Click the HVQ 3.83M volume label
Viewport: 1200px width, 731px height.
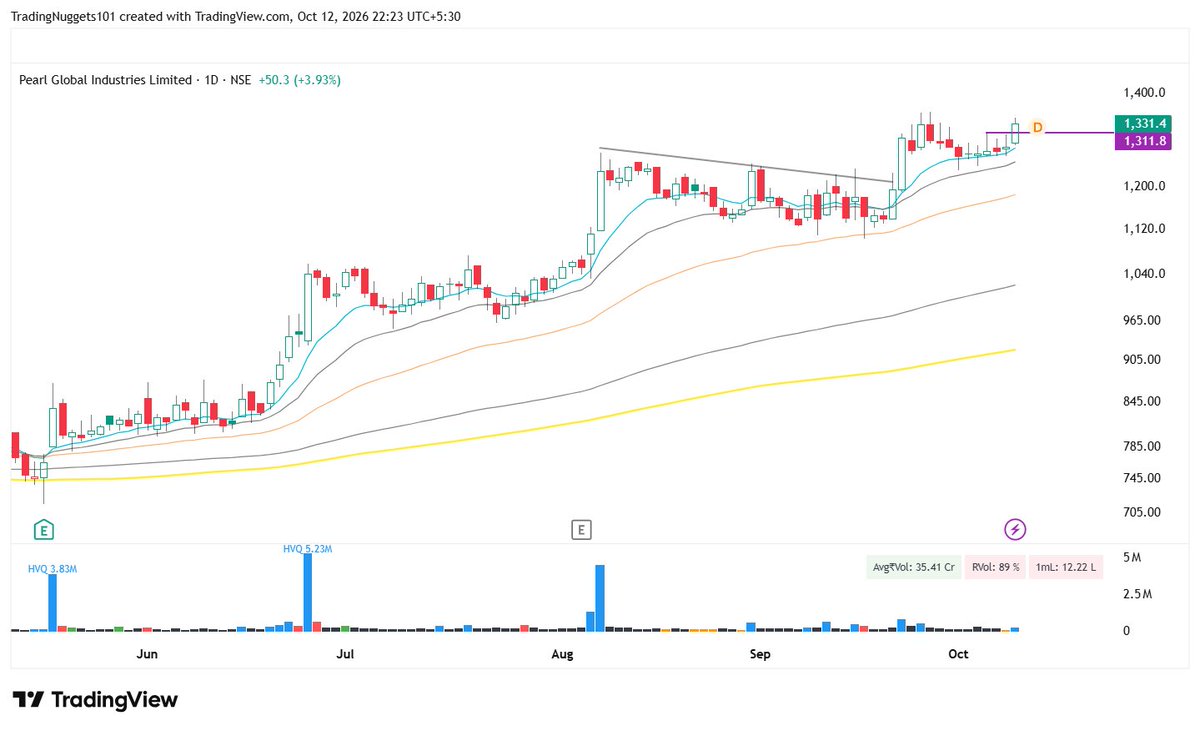[52, 568]
